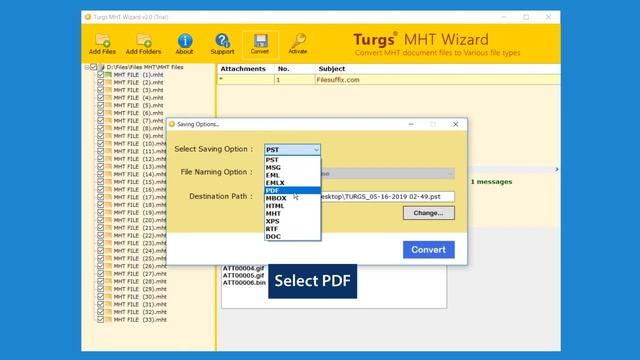Select MHT FILE (27).mht in tree
The image size is (640, 360).
[139, 274]
